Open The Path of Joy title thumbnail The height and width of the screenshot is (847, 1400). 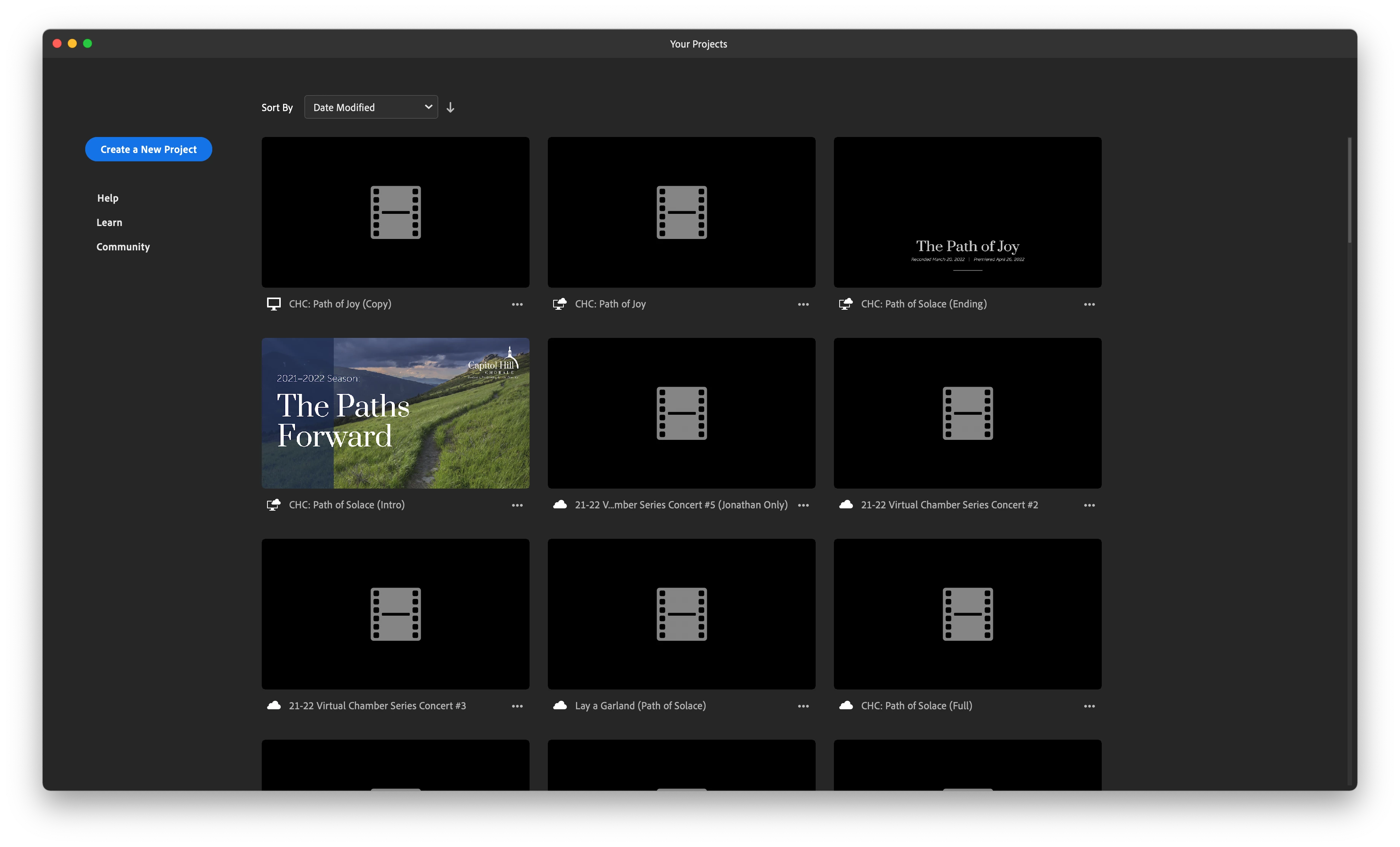coord(967,212)
